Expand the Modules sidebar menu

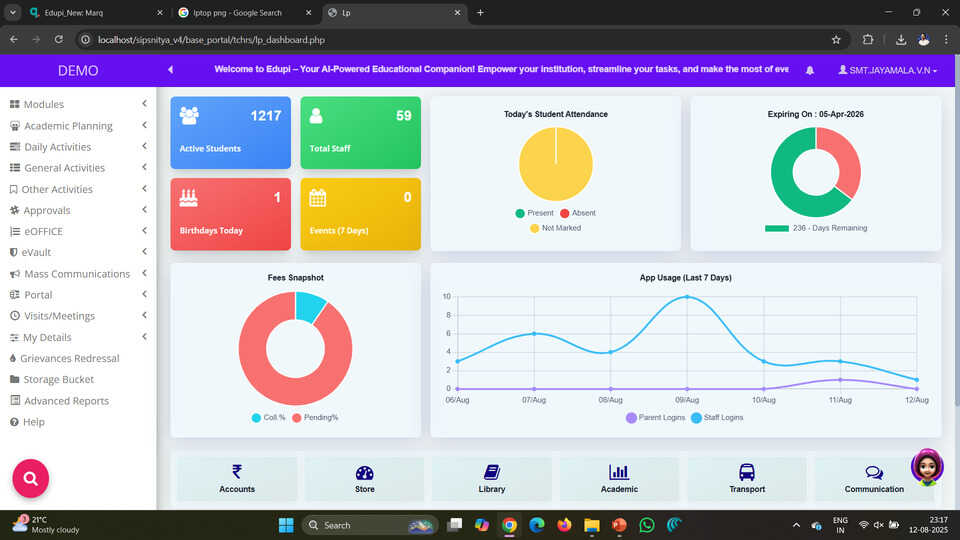pyautogui.click(x=78, y=104)
